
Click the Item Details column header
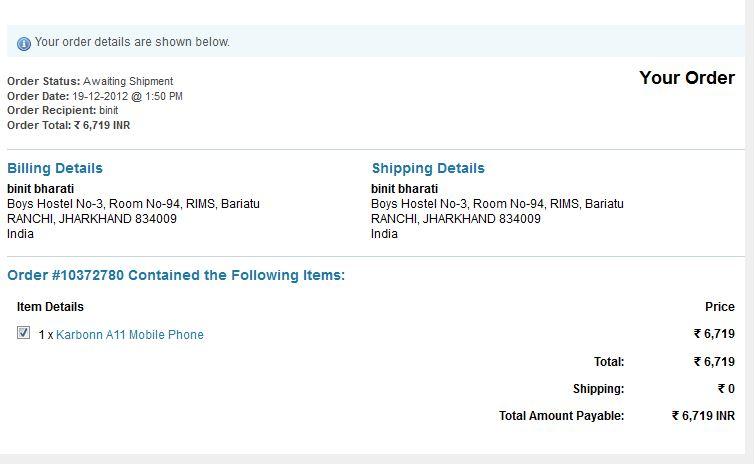[50, 307]
